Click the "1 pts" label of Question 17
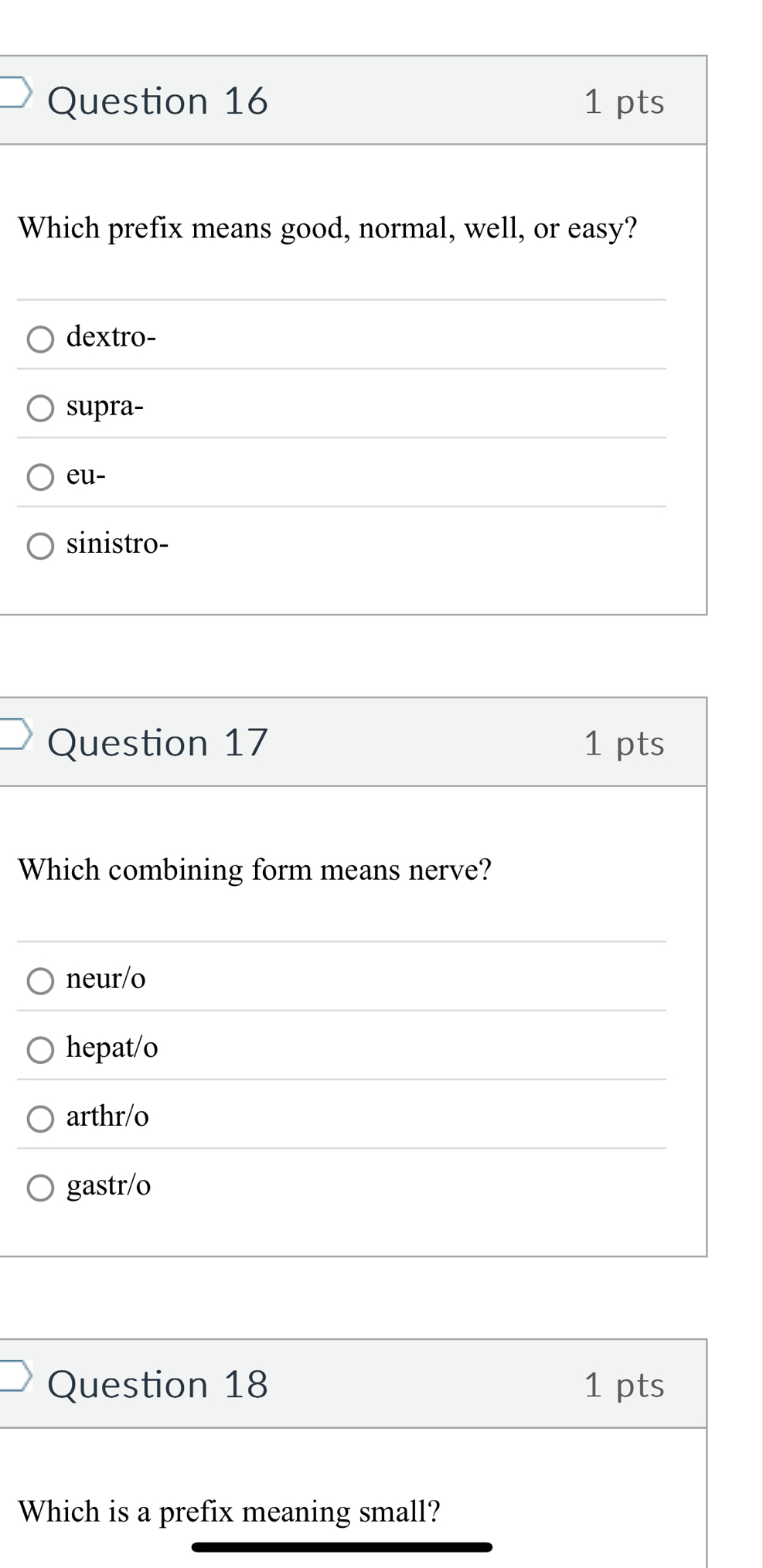The width and height of the screenshot is (763, 1568). (x=624, y=744)
